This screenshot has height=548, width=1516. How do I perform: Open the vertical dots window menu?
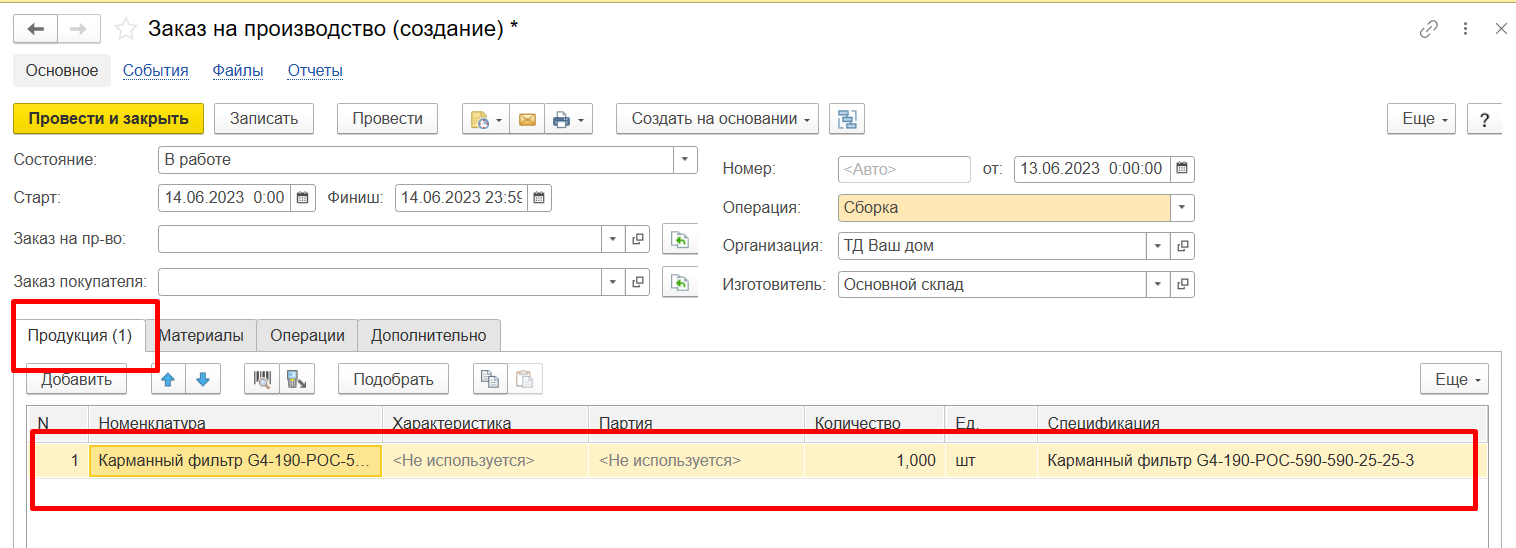[x=1466, y=30]
